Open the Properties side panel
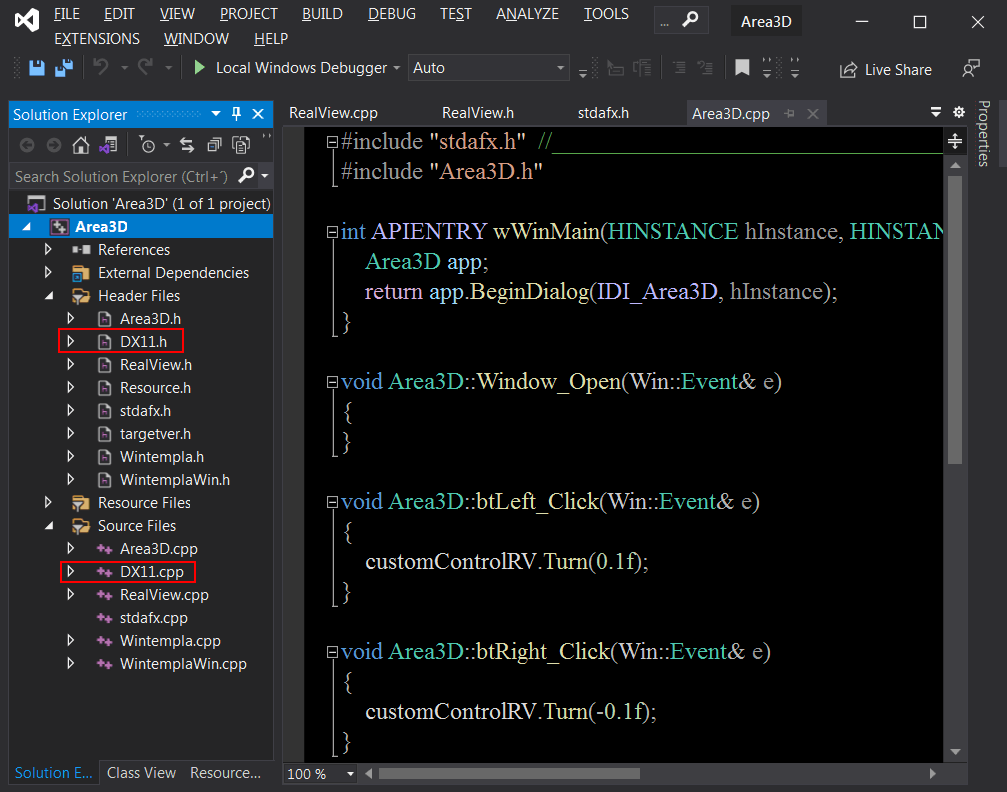The image size is (1007, 792). click(x=983, y=134)
